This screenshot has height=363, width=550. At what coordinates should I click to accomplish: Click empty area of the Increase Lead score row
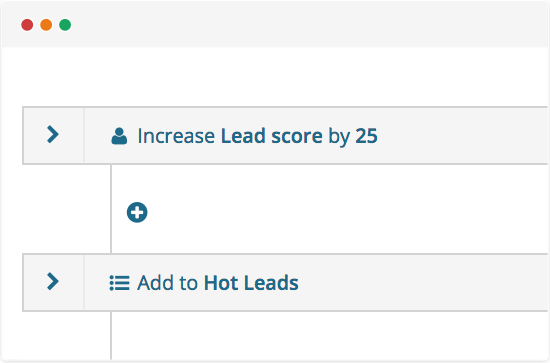click(x=463, y=135)
